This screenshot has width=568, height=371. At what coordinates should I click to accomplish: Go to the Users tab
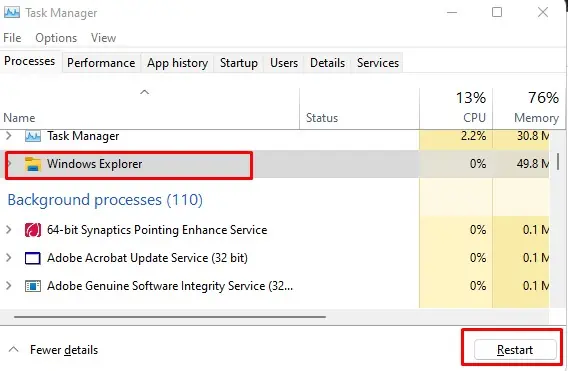[x=284, y=63]
